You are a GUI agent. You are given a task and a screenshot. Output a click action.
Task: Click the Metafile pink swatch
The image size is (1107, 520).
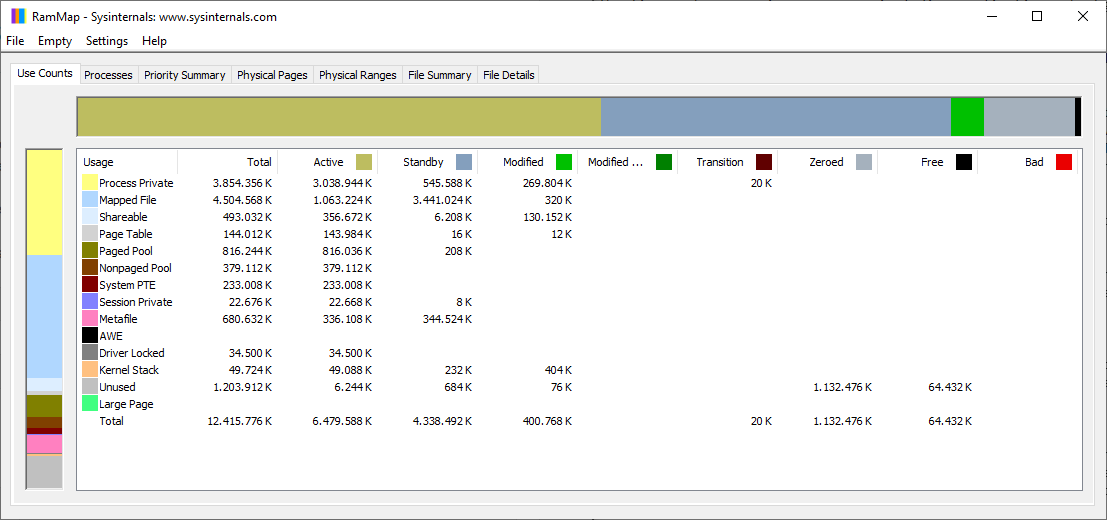coord(90,319)
